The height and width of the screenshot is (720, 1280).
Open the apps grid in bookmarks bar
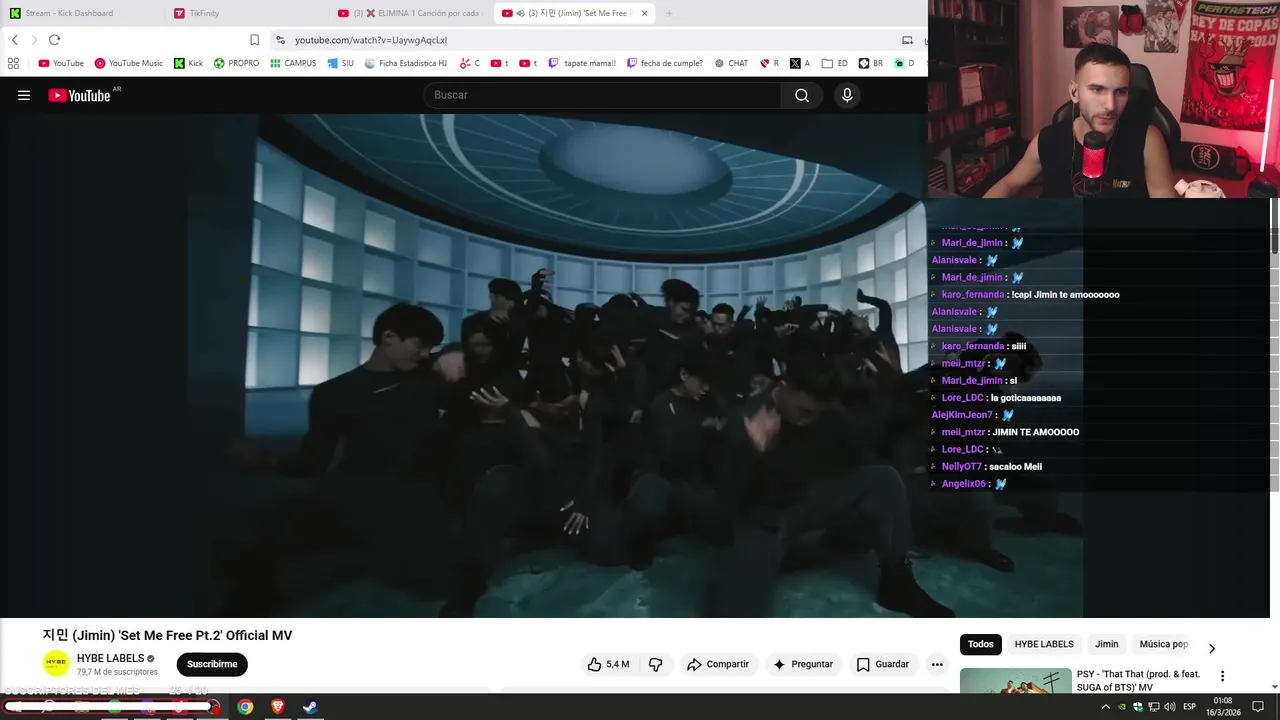[13, 63]
